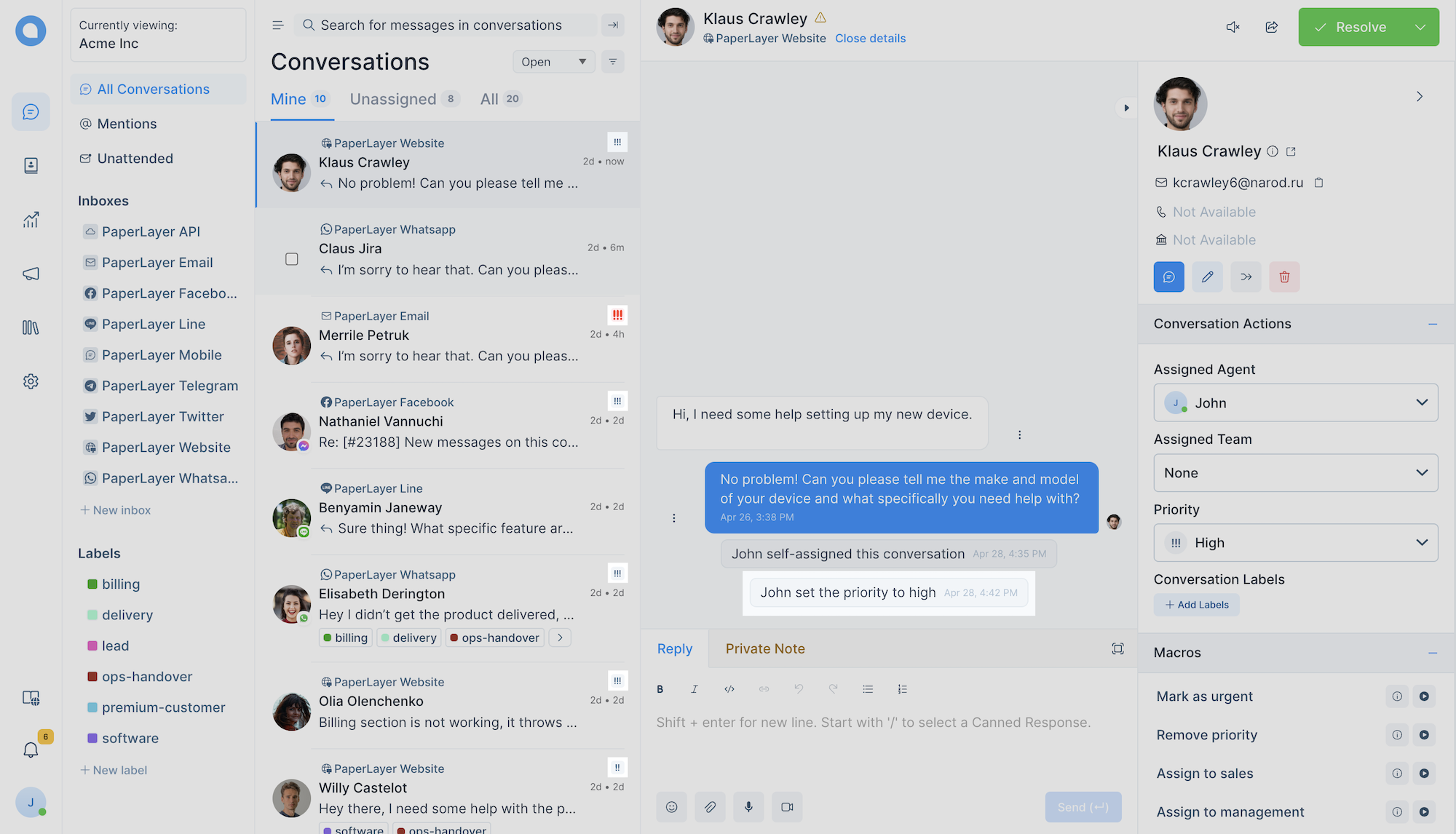Open the Priority dropdown
The width and height of the screenshot is (1456, 834).
coord(1294,542)
